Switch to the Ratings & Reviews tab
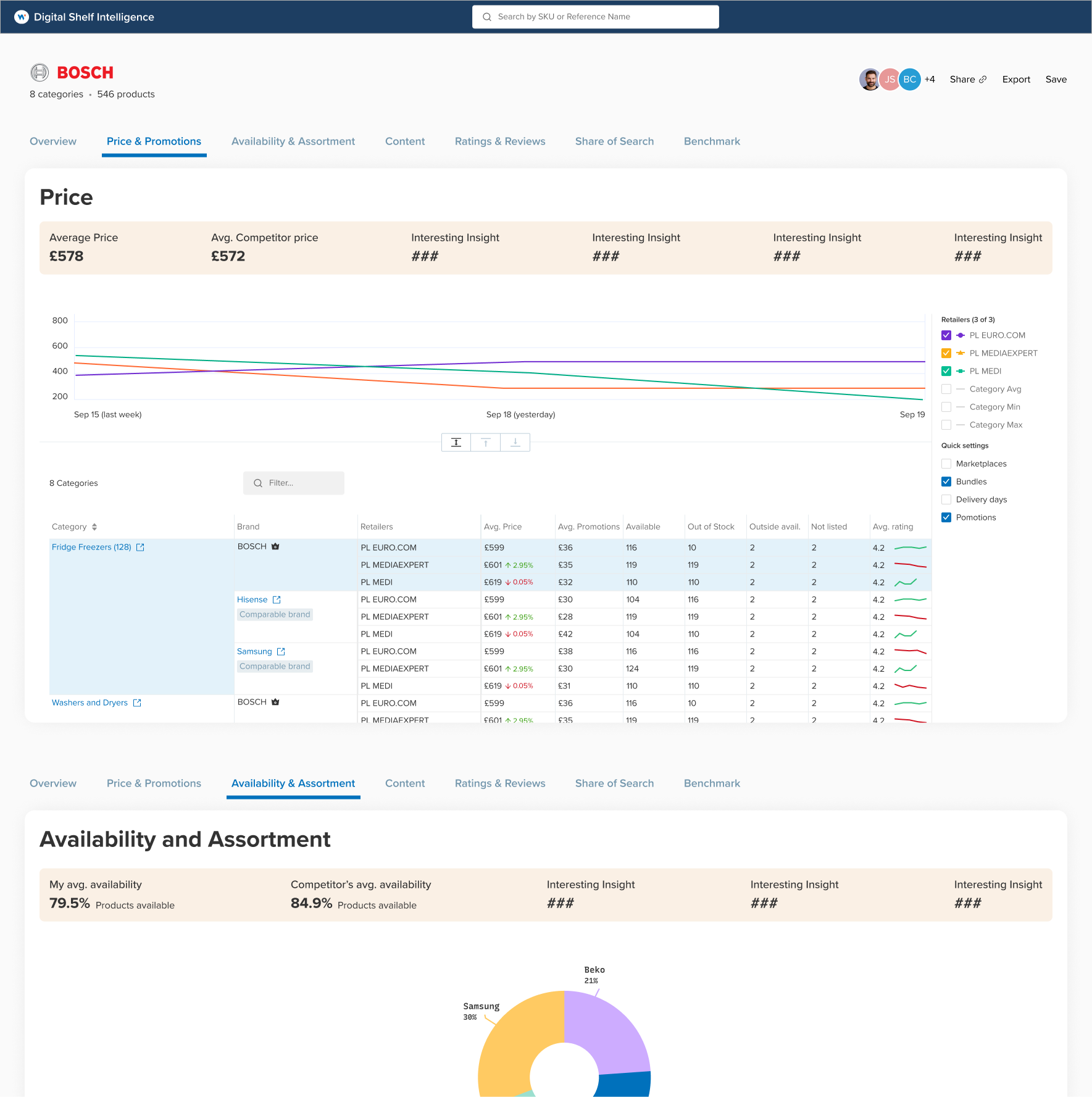The width and height of the screenshot is (1092, 1097). pyautogui.click(x=500, y=141)
